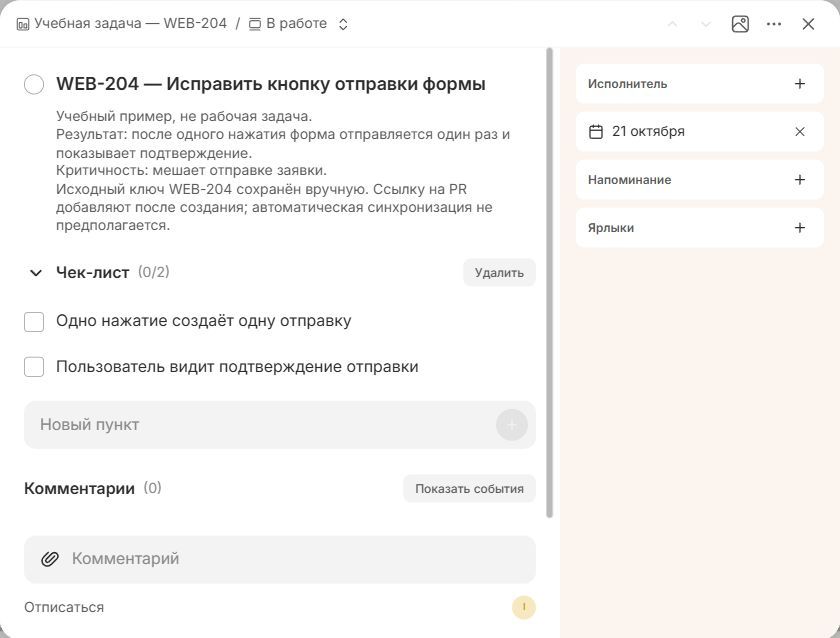Viewport: 840px width, 638px height.
Task: Add a reminder via Напоминание plus
Action: [x=800, y=179]
